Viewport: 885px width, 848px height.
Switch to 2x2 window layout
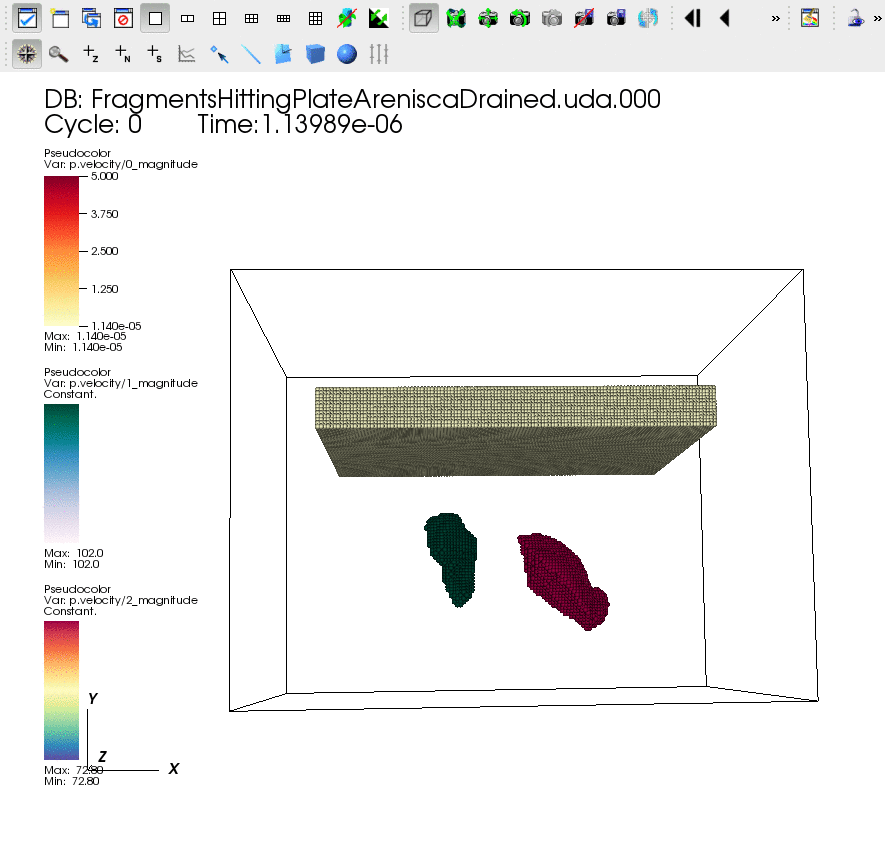pyautogui.click(x=219, y=18)
